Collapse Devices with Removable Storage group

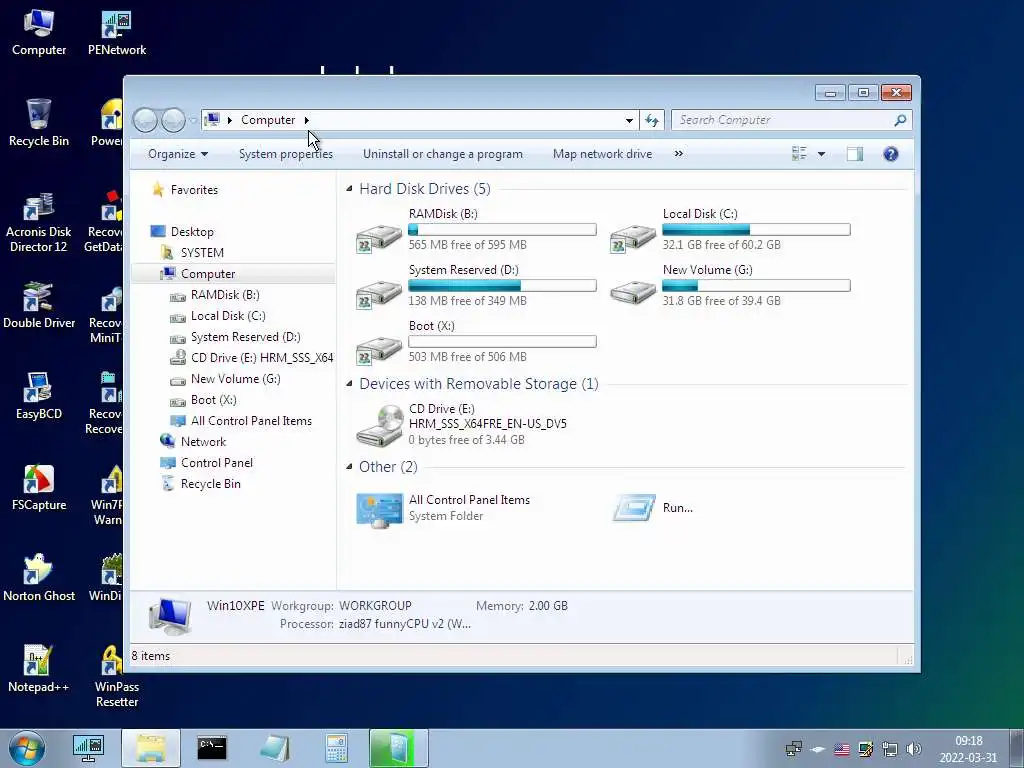[349, 383]
